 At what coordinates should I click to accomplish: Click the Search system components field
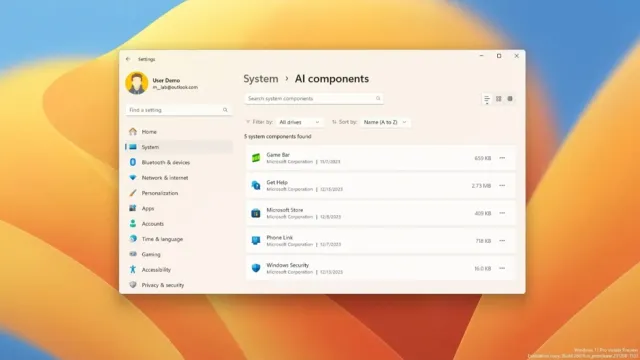(313, 99)
